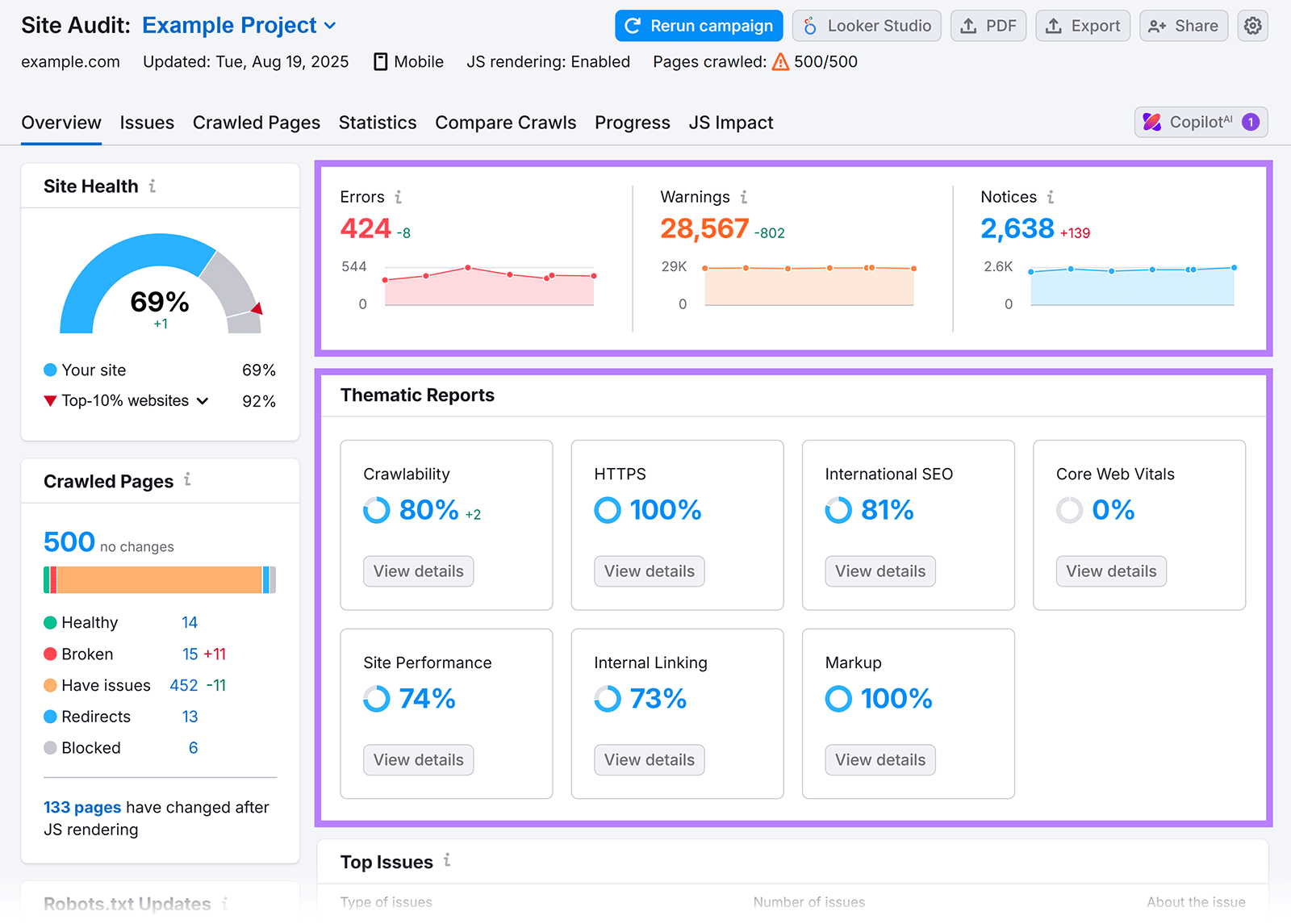Click the warning triangle next to Pages crawled
Image resolution: width=1291 pixels, height=924 pixels.
(x=780, y=61)
